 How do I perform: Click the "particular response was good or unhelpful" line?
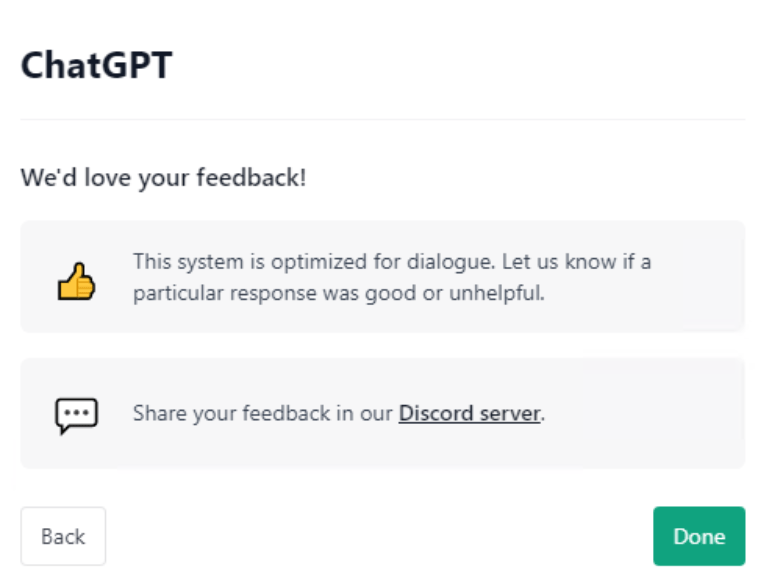(338, 294)
